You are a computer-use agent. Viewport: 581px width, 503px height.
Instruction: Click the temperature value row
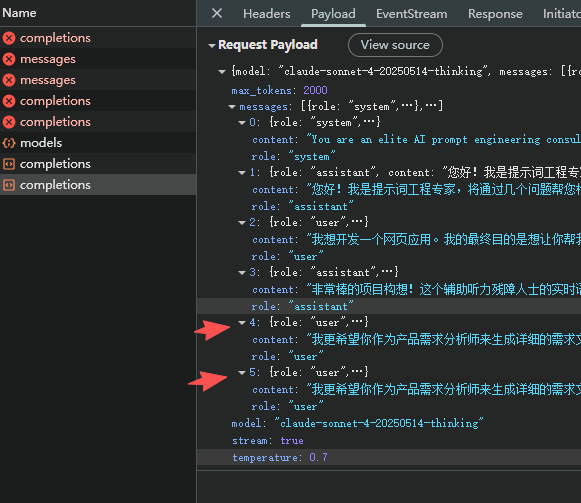point(389,457)
